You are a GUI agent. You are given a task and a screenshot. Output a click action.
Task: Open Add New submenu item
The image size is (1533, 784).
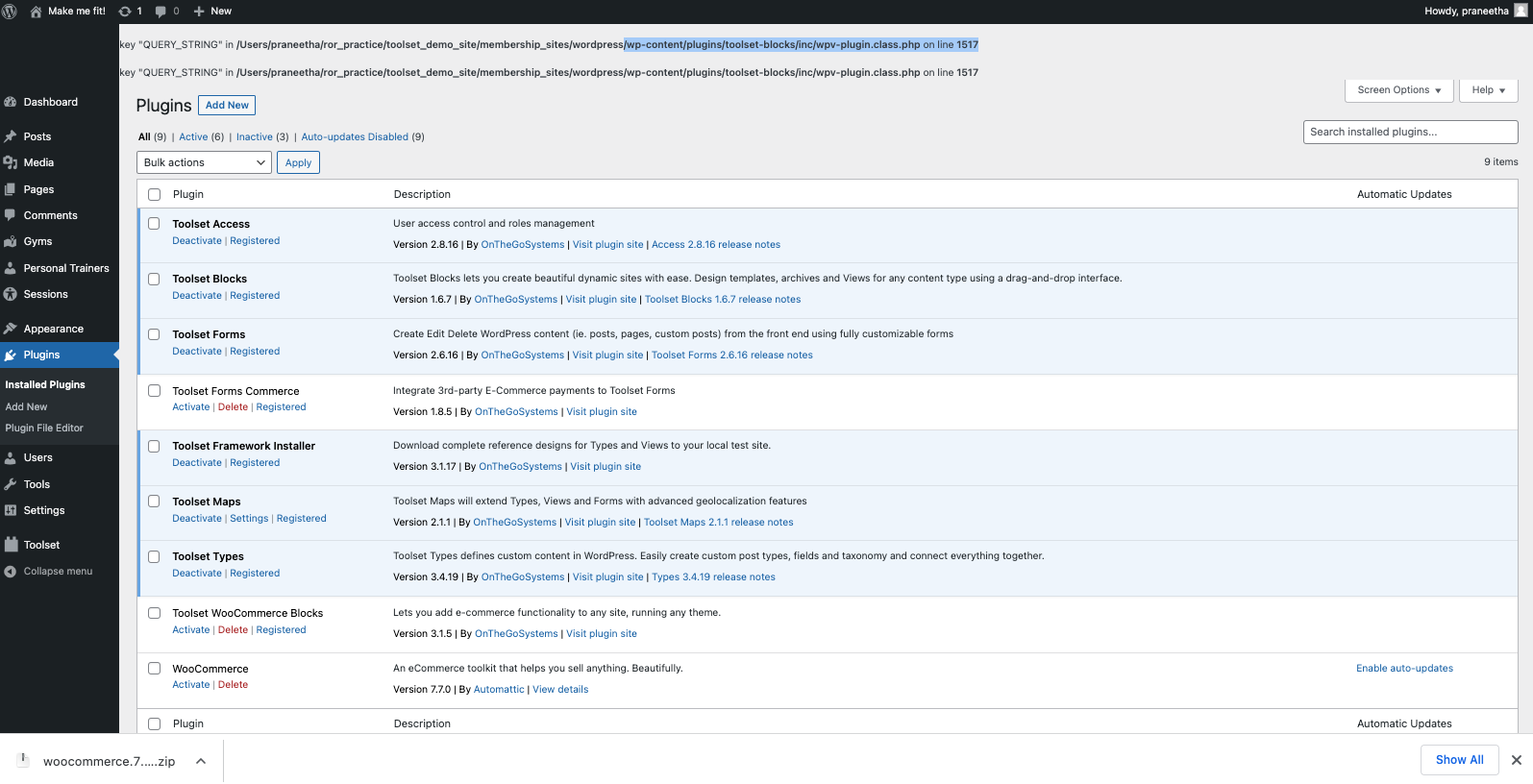pyautogui.click(x=26, y=406)
